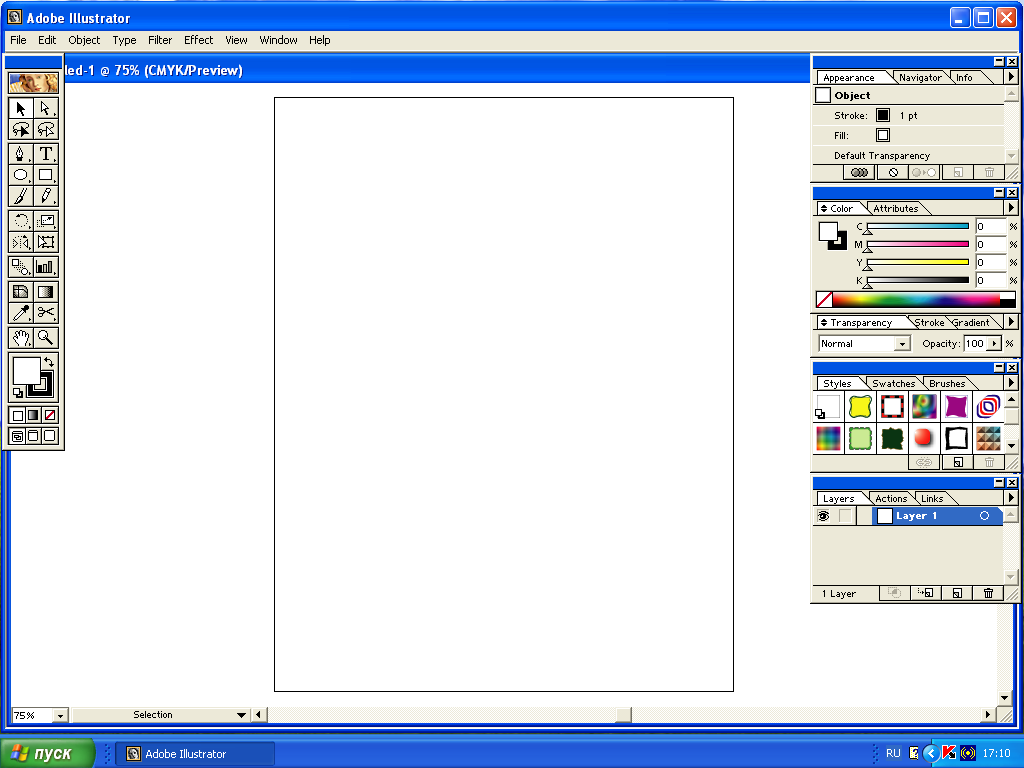The image size is (1024, 768).
Task: Switch to the Navigator tab
Action: coord(920,78)
